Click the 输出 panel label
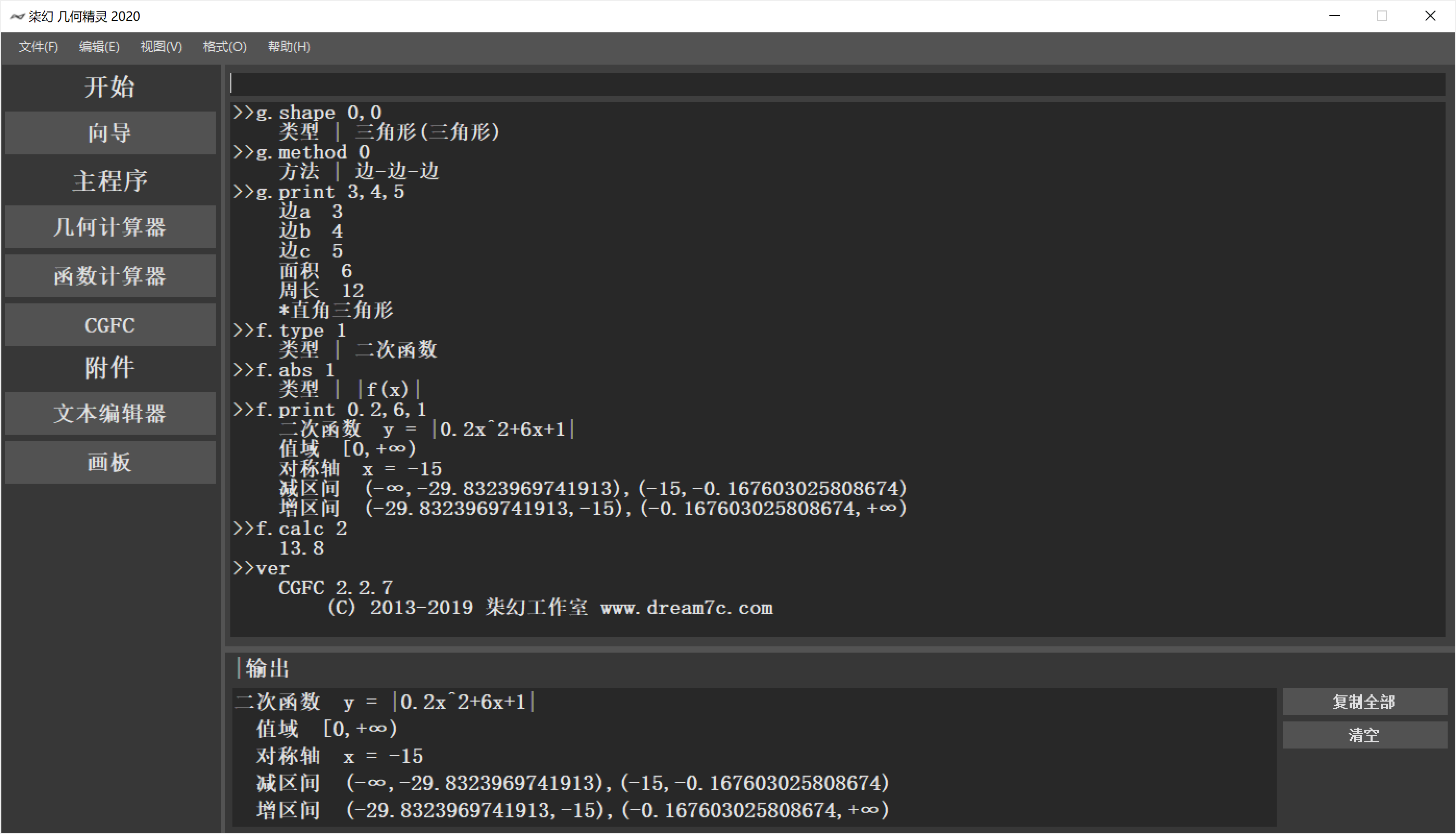 click(x=267, y=668)
